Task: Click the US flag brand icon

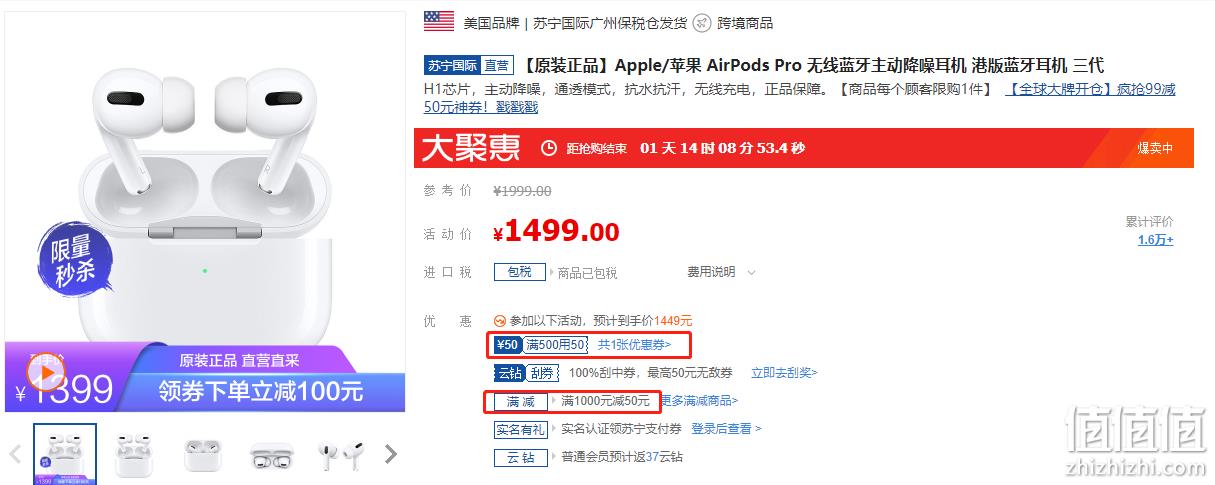Action: (x=438, y=21)
